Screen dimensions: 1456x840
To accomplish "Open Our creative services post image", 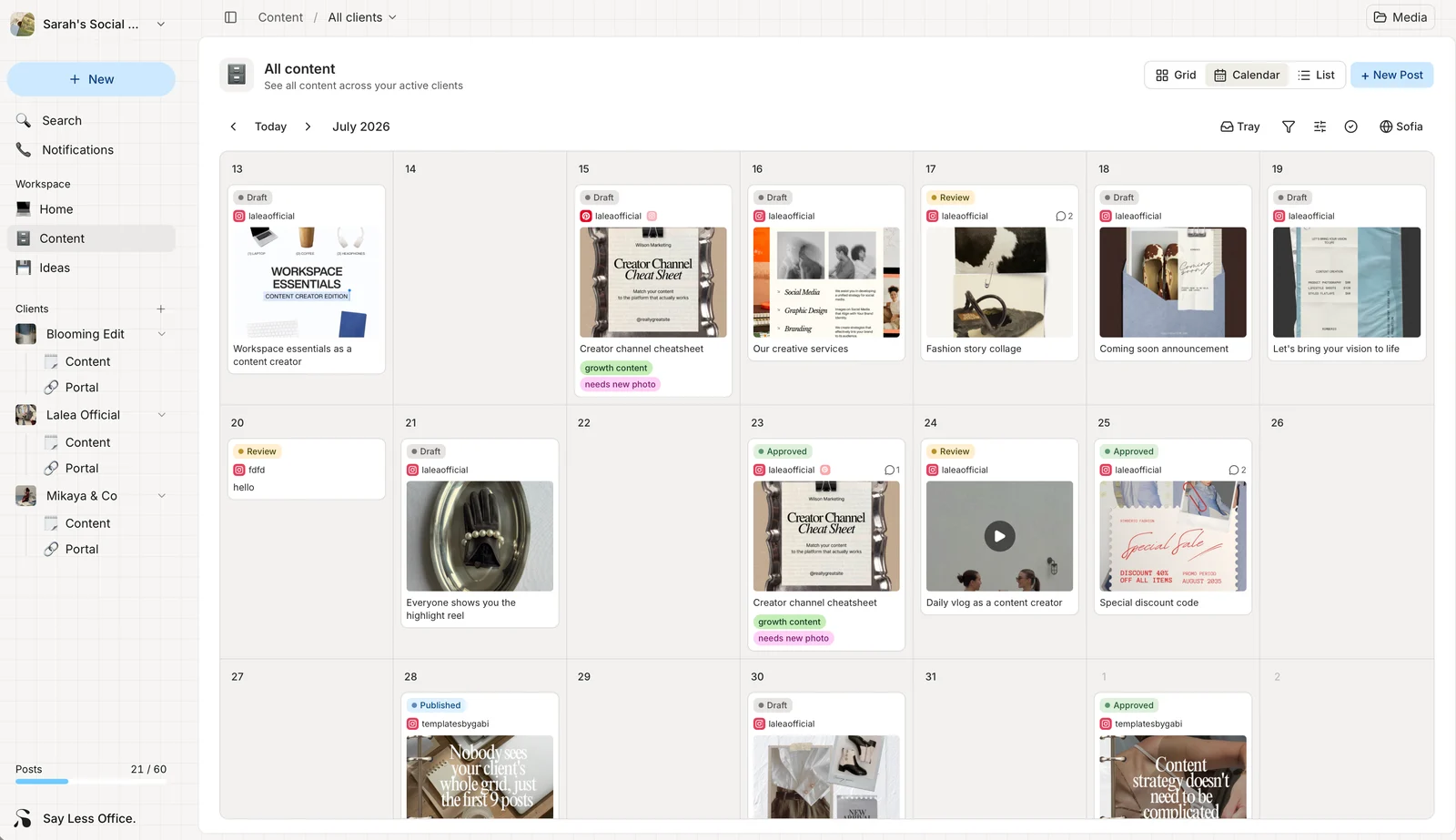I will click(x=826, y=282).
